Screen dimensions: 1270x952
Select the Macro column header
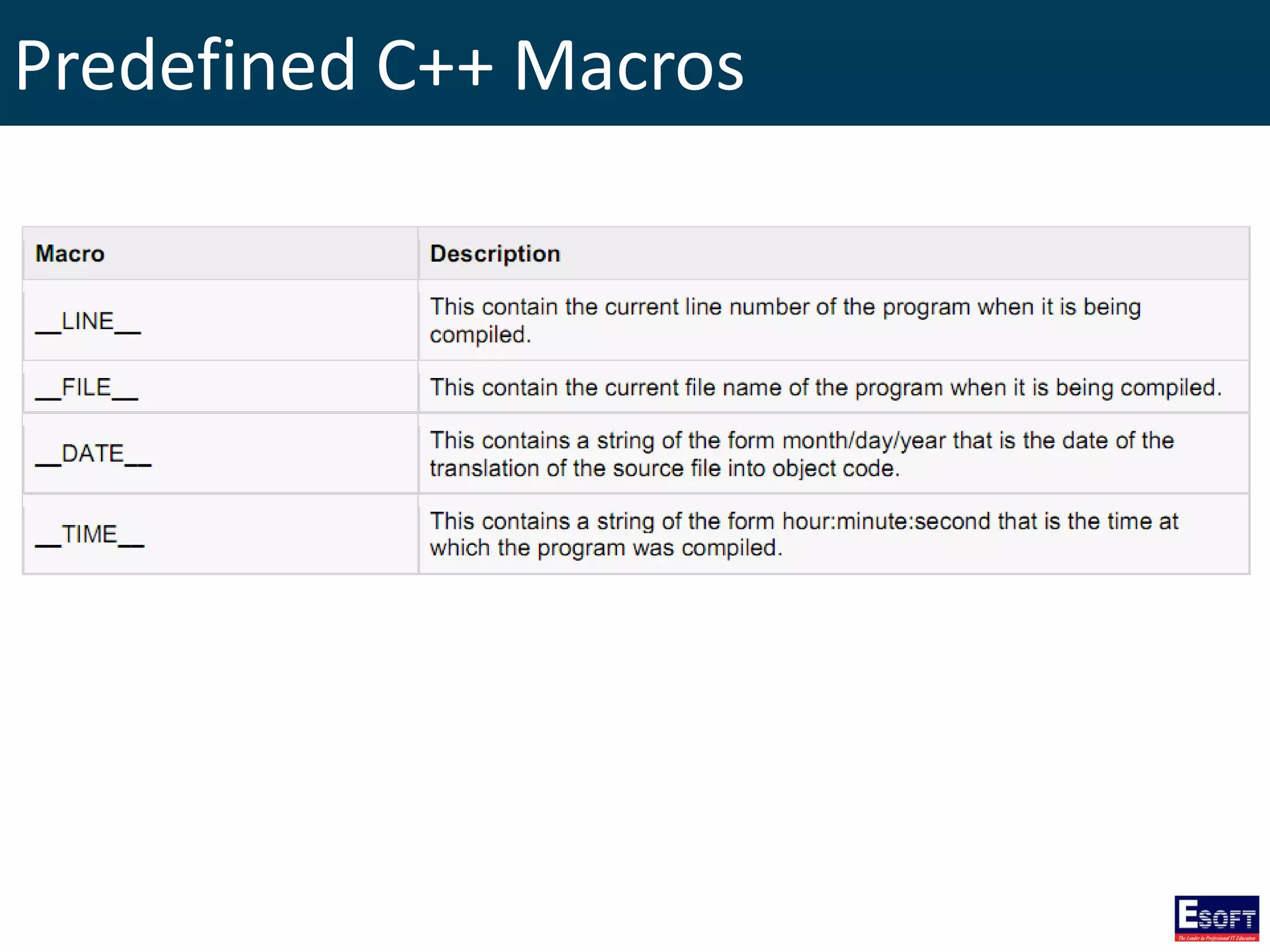point(70,253)
